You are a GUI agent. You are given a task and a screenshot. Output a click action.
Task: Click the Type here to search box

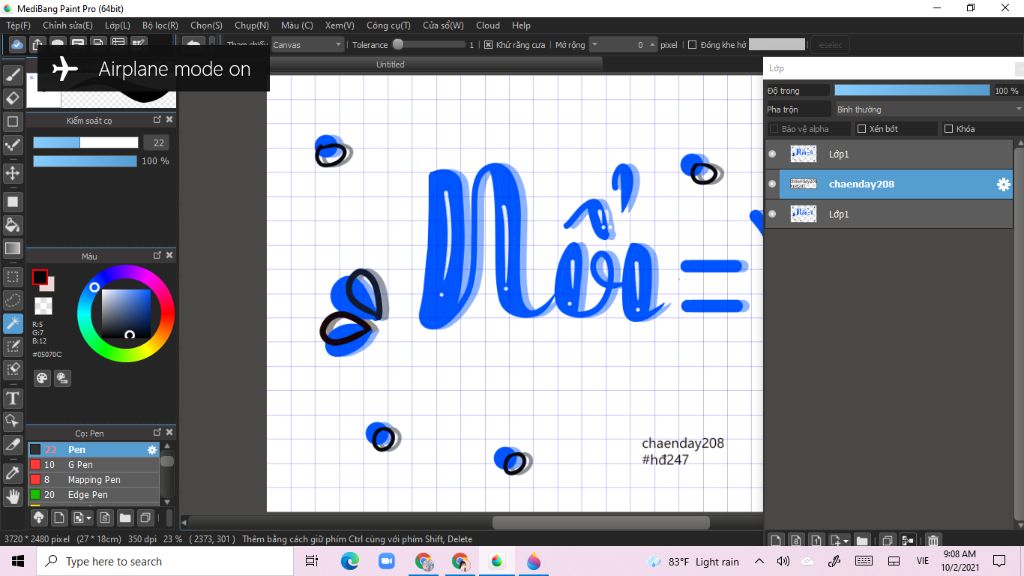point(166,562)
